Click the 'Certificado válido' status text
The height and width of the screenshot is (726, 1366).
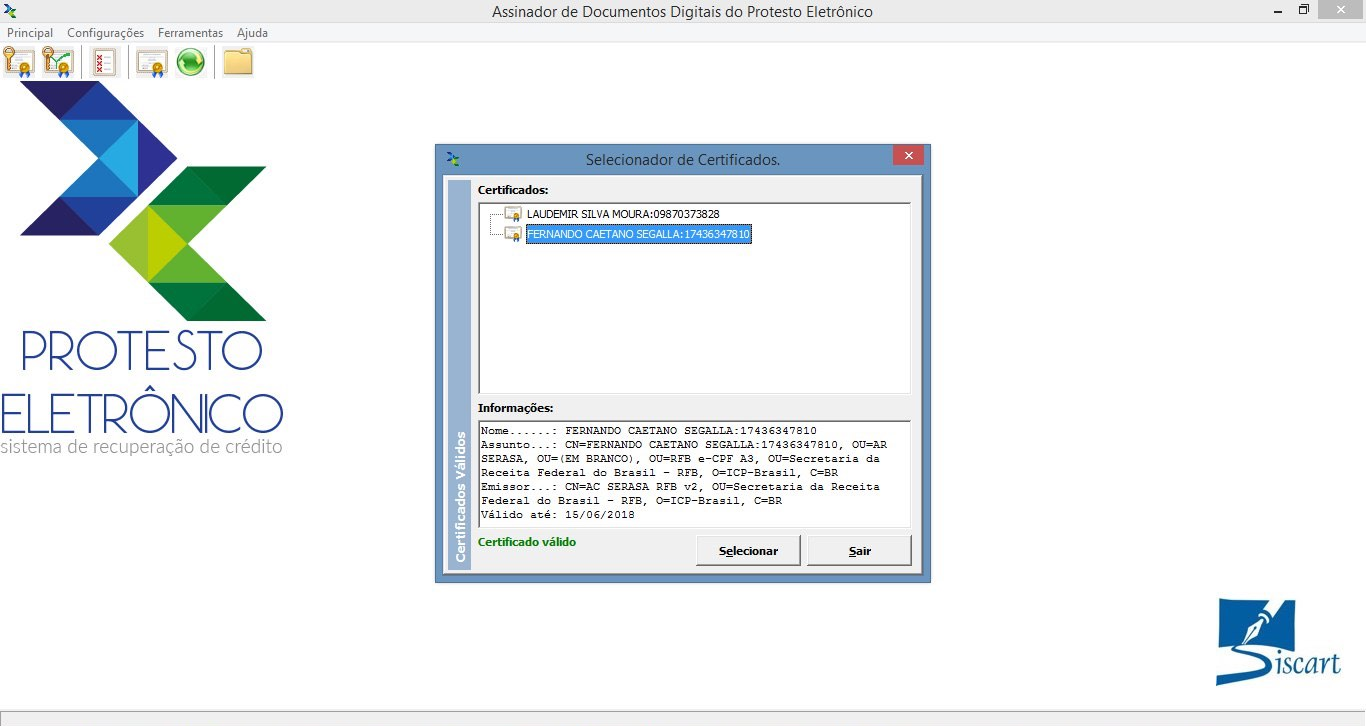(527, 542)
